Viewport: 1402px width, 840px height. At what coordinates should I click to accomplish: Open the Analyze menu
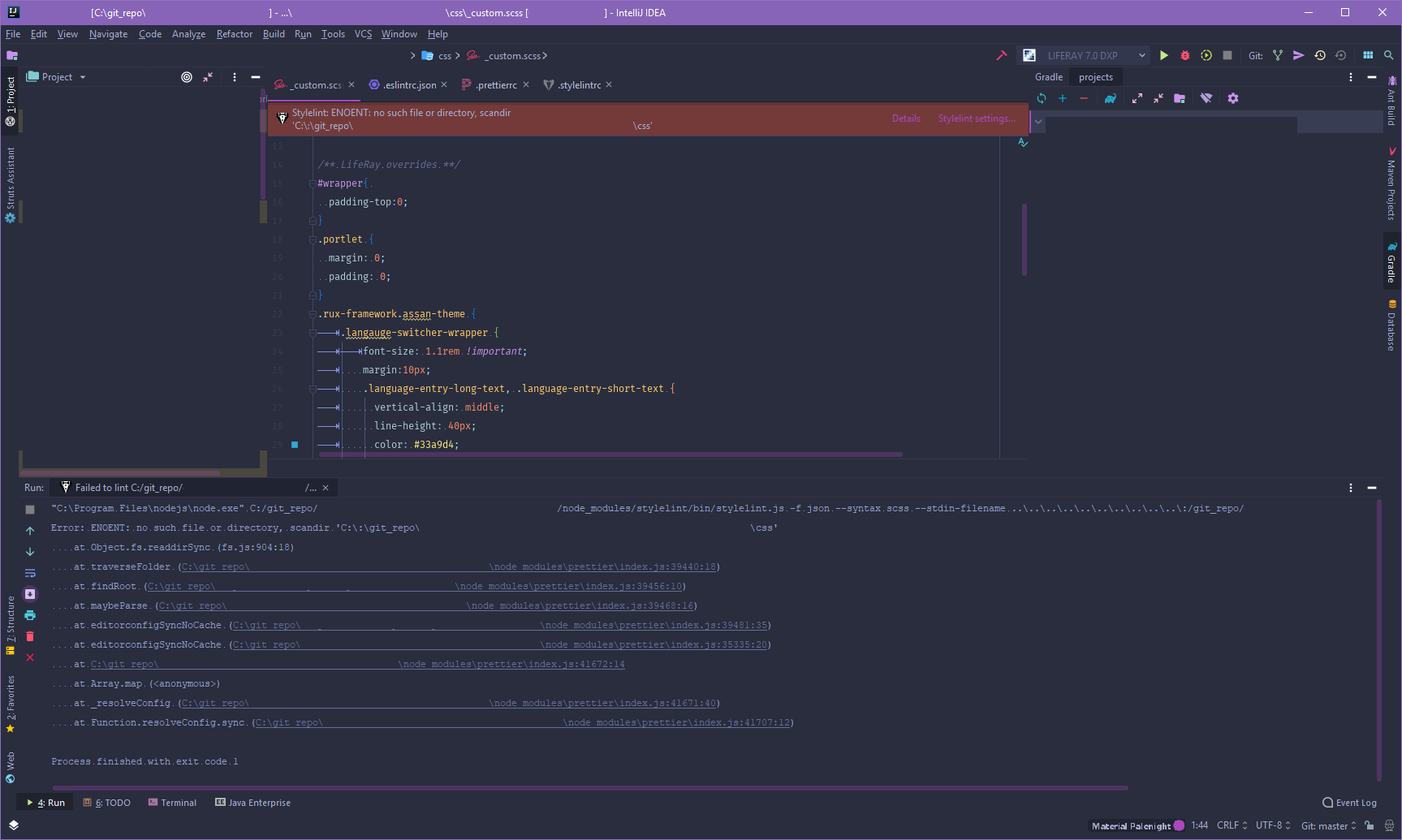(188, 34)
